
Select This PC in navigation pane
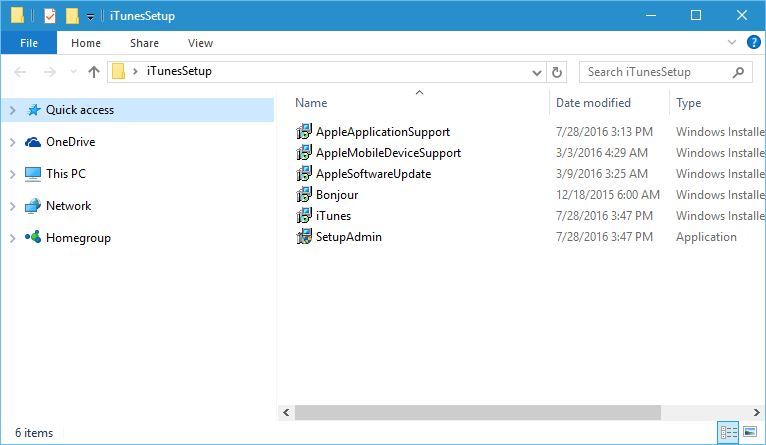point(65,174)
